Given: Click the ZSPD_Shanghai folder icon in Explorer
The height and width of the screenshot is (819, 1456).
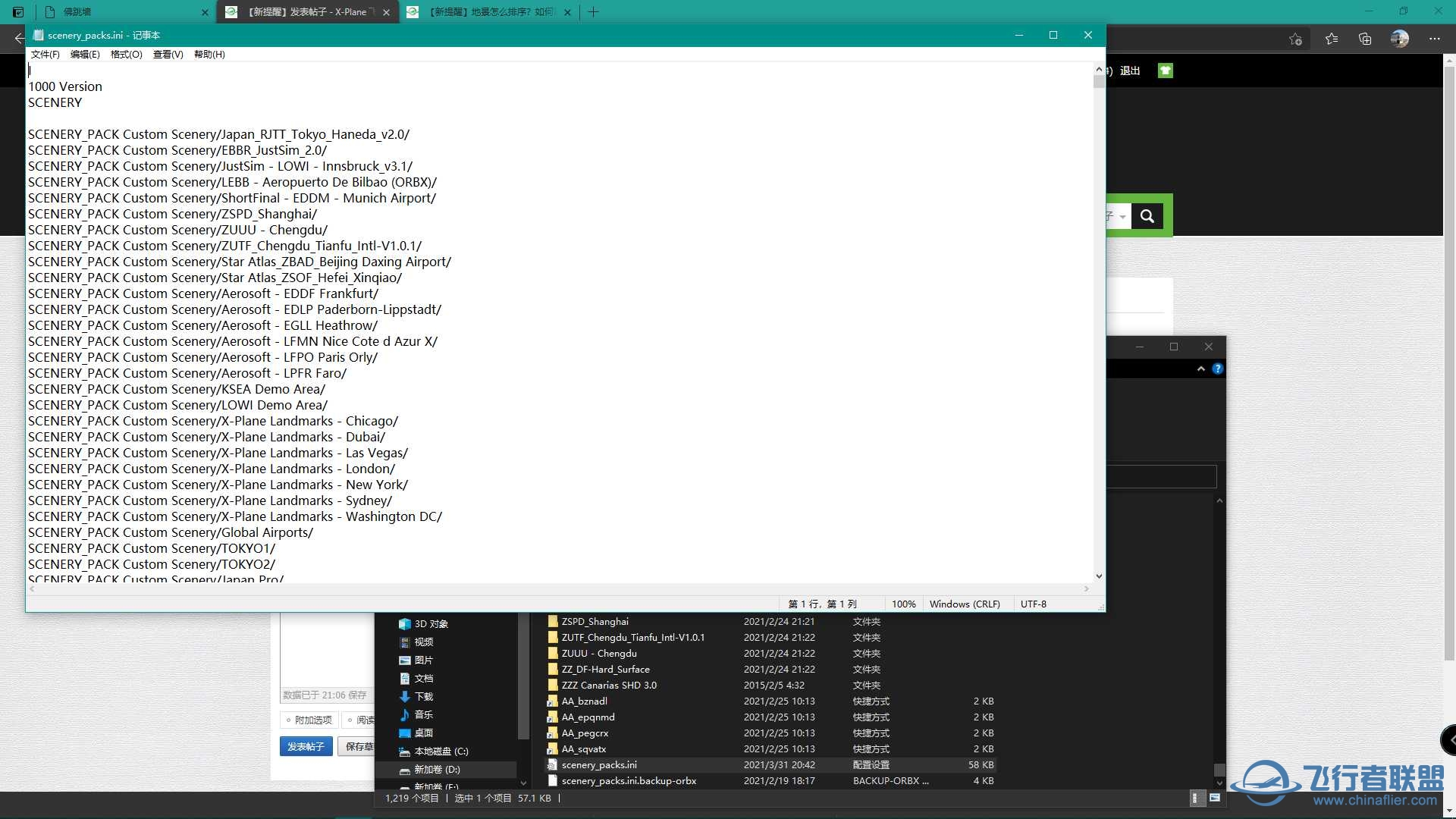Looking at the screenshot, I should tap(553, 621).
